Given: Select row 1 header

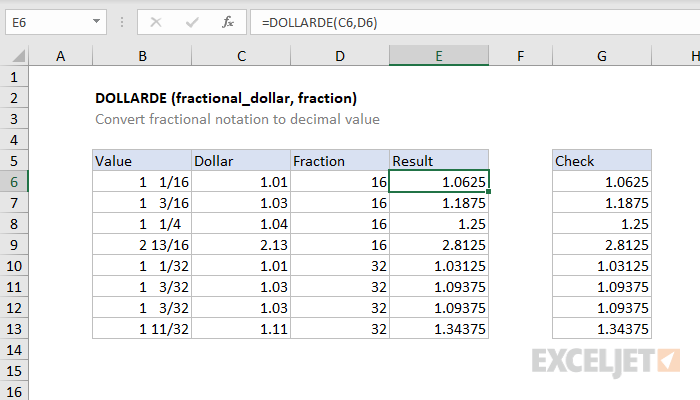Looking at the screenshot, I should 14,77.
